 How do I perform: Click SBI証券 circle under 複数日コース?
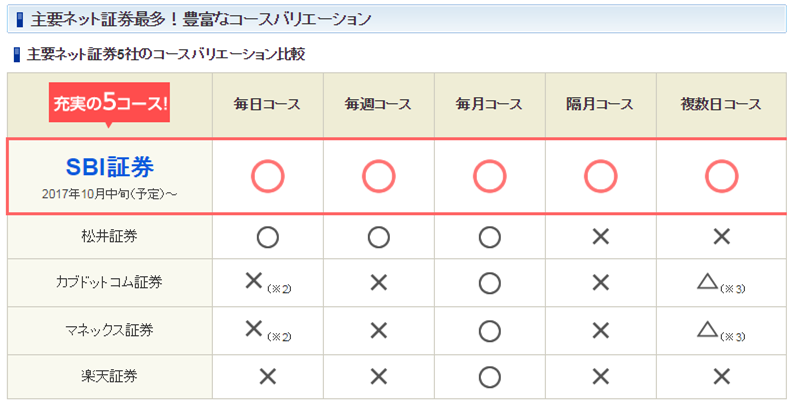(x=721, y=177)
